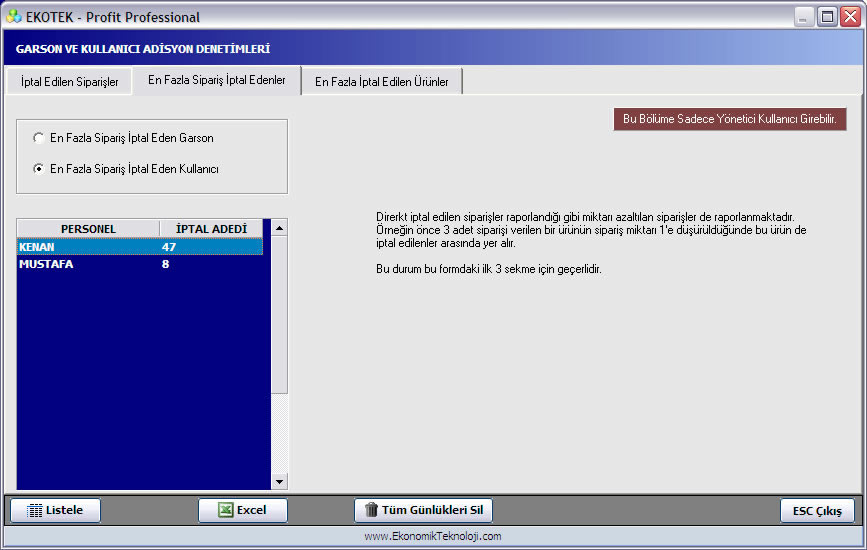Export the list with Excel button
The image size is (867, 550).
pos(243,510)
